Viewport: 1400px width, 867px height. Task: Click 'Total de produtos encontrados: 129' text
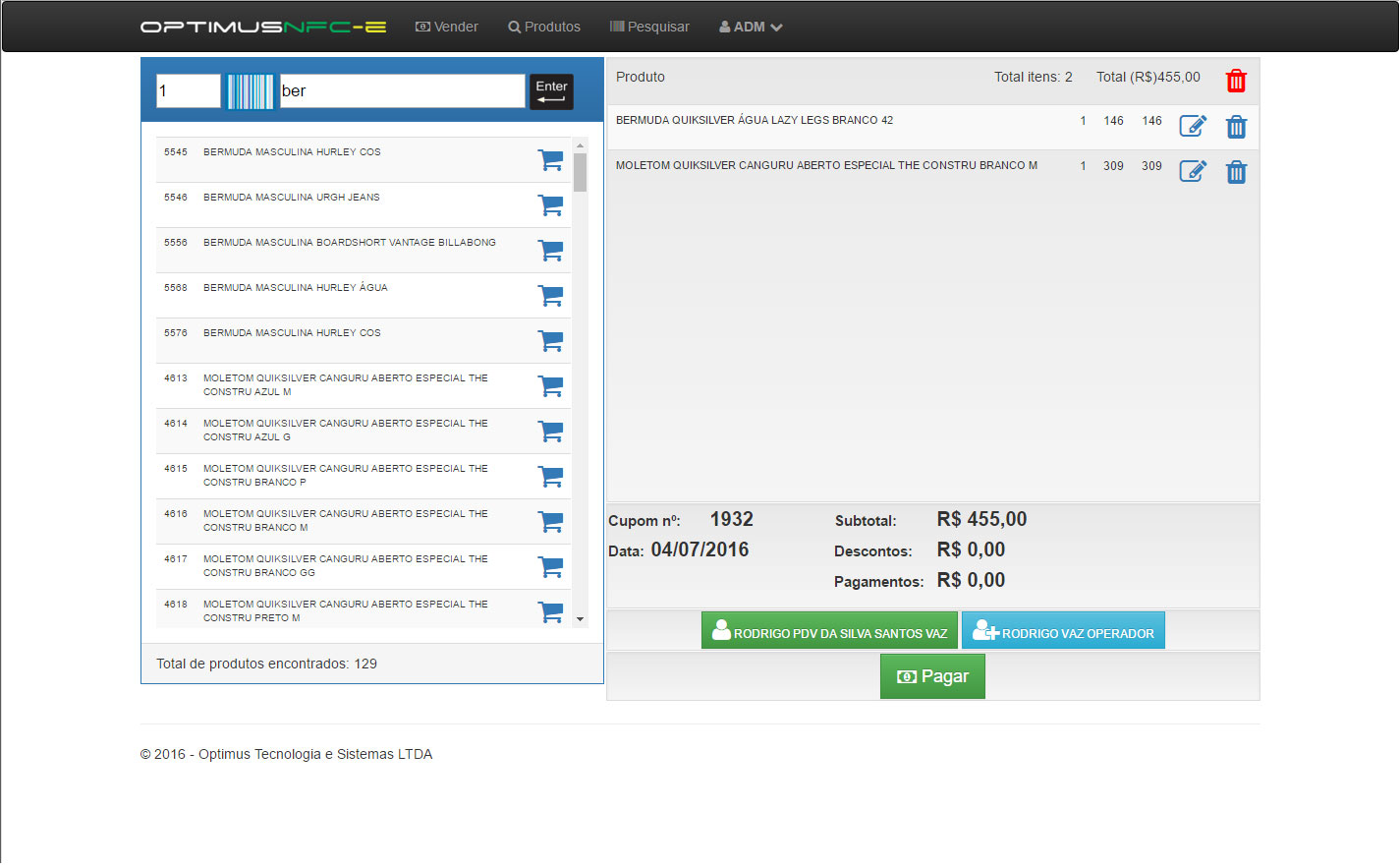tap(267, 664)
